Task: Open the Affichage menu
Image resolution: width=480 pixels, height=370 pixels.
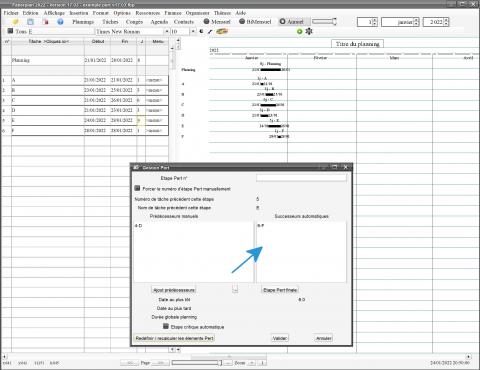Action: point(54,13)
